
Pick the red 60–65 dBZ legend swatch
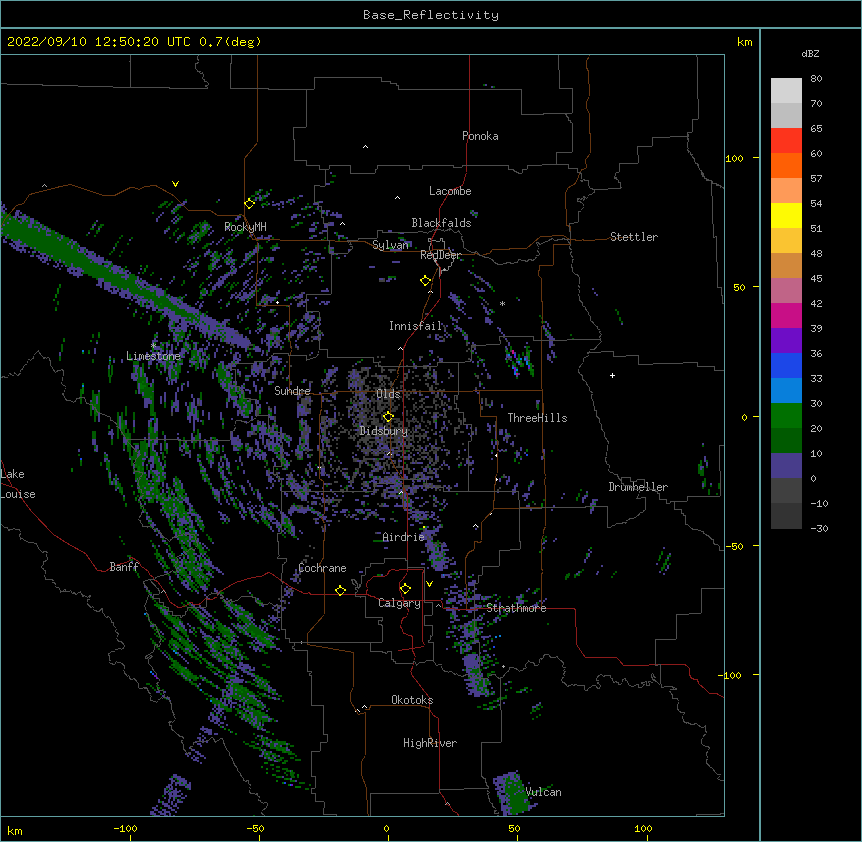tap(786, 141)
